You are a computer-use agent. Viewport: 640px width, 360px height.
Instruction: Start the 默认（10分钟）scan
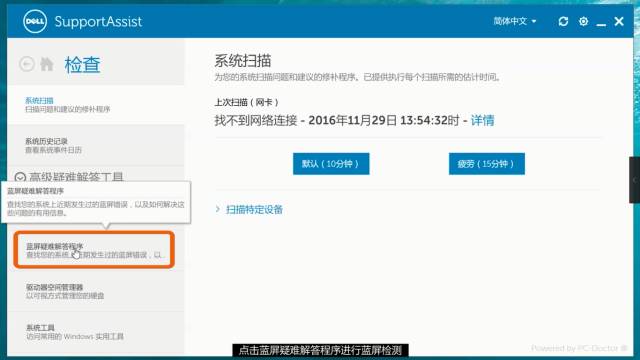coord(331,164)
